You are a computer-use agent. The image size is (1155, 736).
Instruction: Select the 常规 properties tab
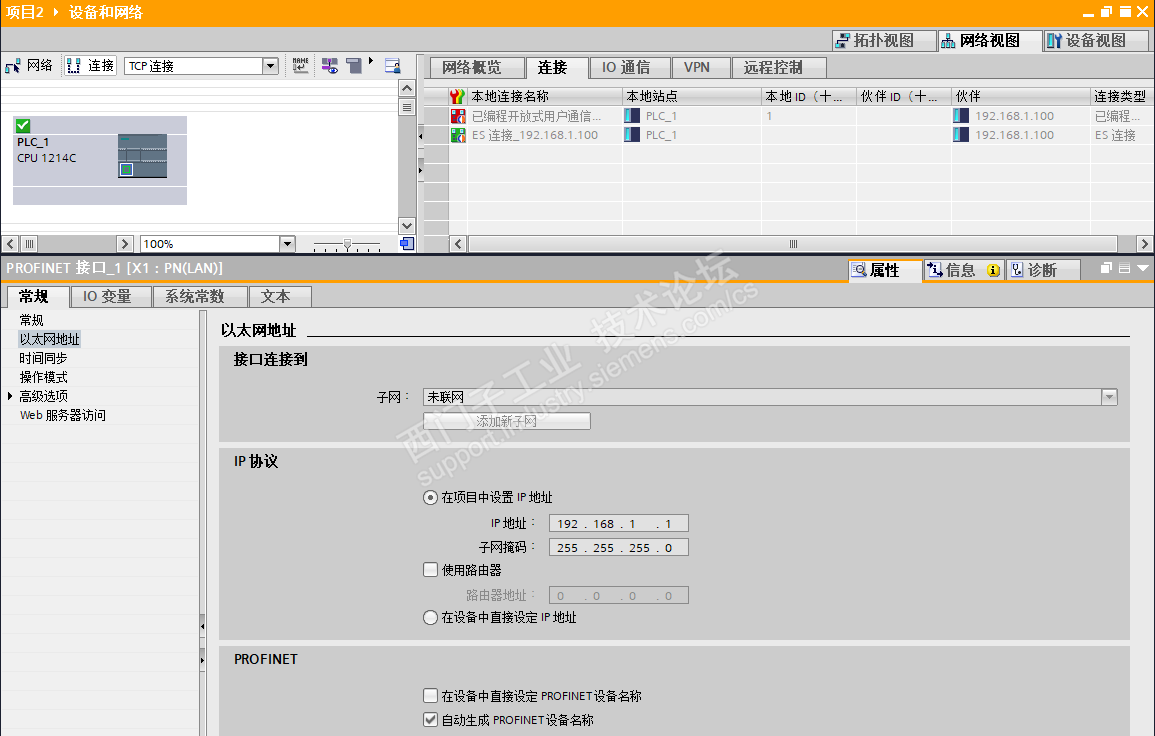click(x=38, y=296)
